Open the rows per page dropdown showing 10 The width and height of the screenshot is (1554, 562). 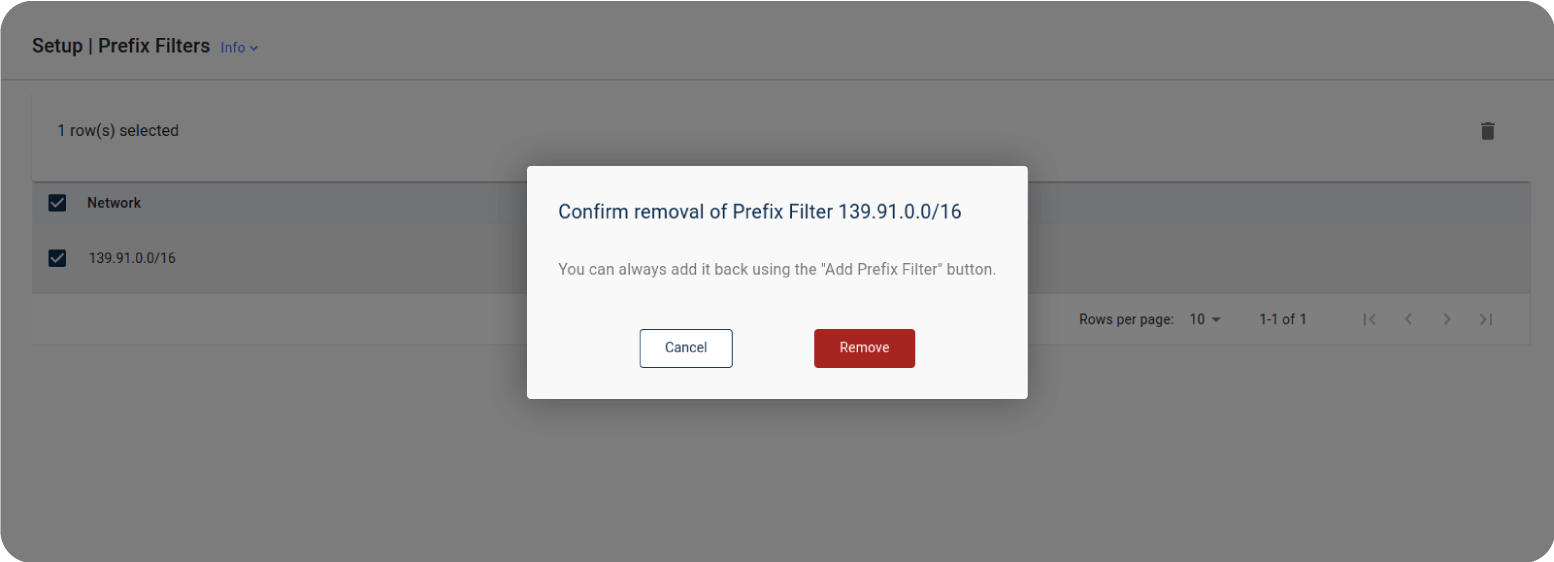[1205, 319]
